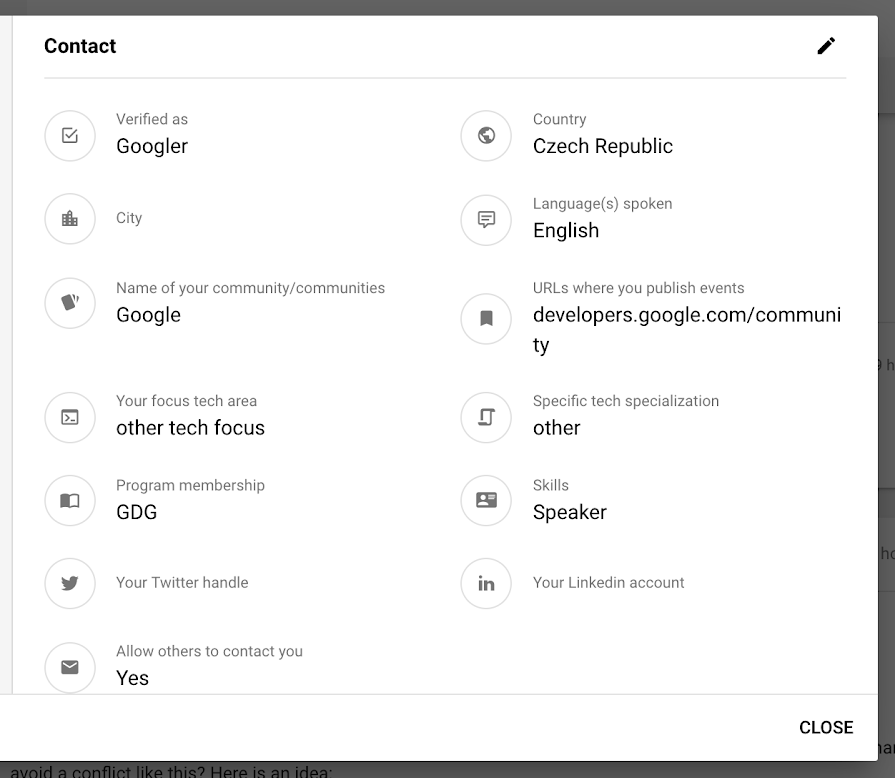
Task: Click the Twitter bird icon
Action: pos(70,583)
